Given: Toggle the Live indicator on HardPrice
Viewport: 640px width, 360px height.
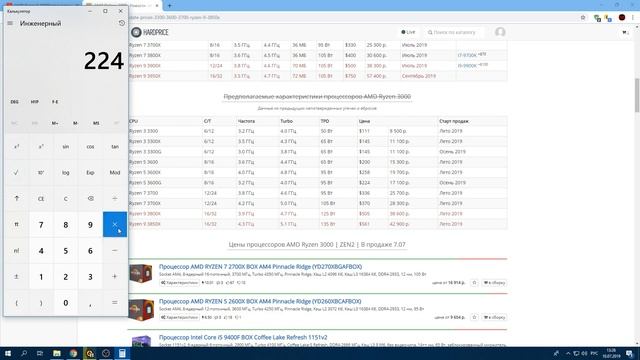Looking at the screenshot, I should pyautogui.click(x=408, y=32).
